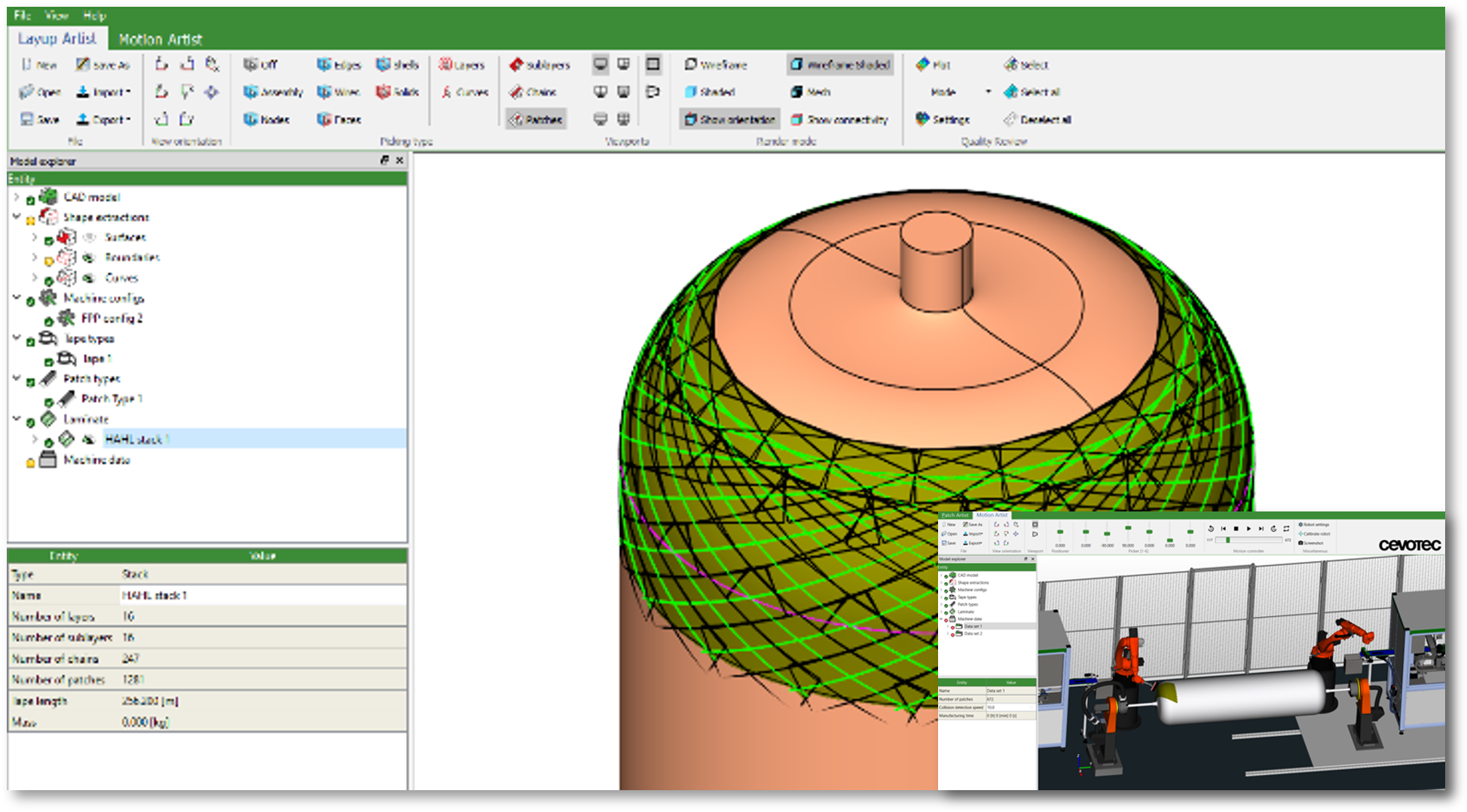Select the Chains picking type
This screenshot has height=812, width=1467.
tap(533, 92)
